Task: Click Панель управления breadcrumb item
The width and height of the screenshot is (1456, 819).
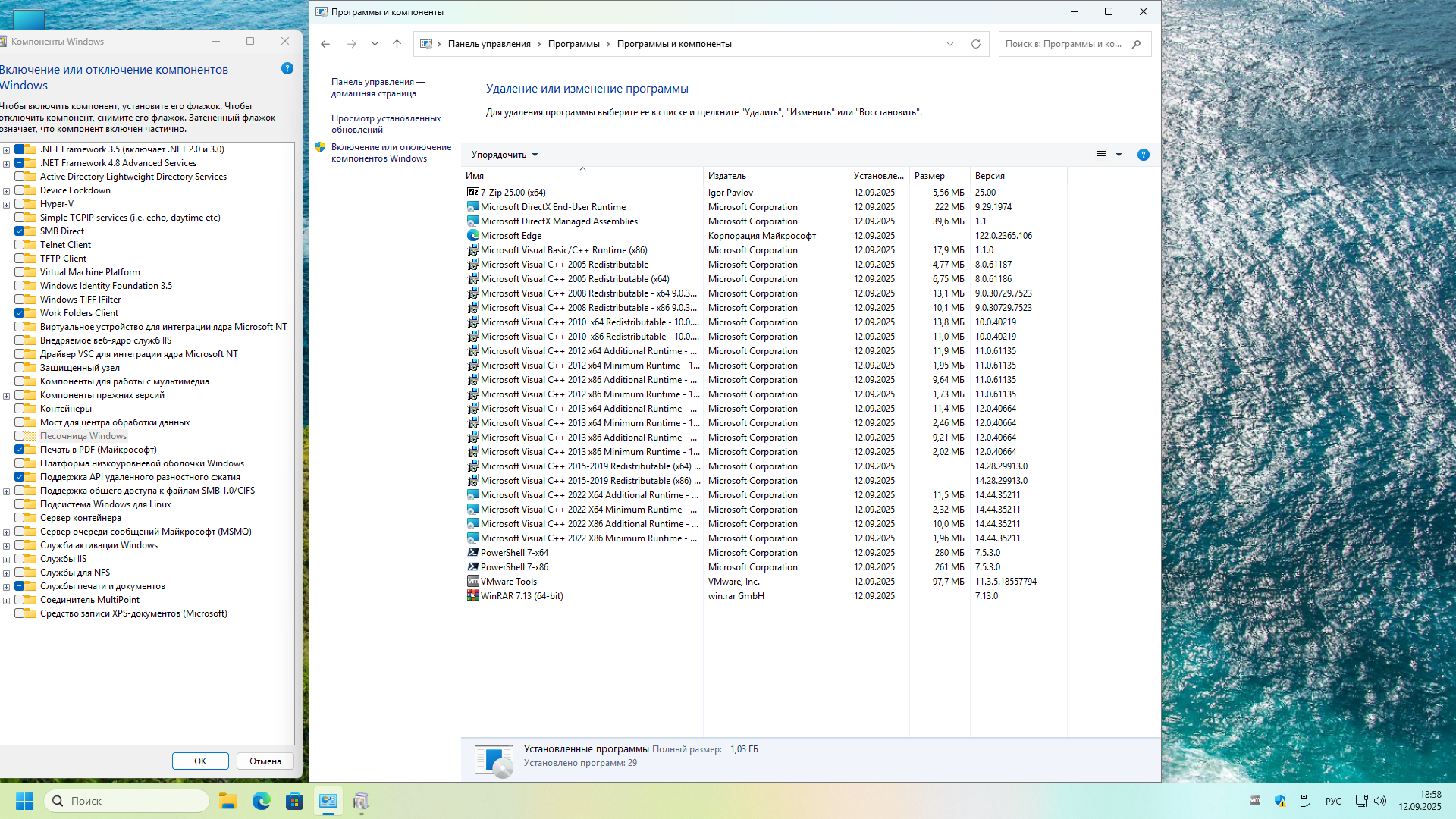Action: tap(489, 44)
